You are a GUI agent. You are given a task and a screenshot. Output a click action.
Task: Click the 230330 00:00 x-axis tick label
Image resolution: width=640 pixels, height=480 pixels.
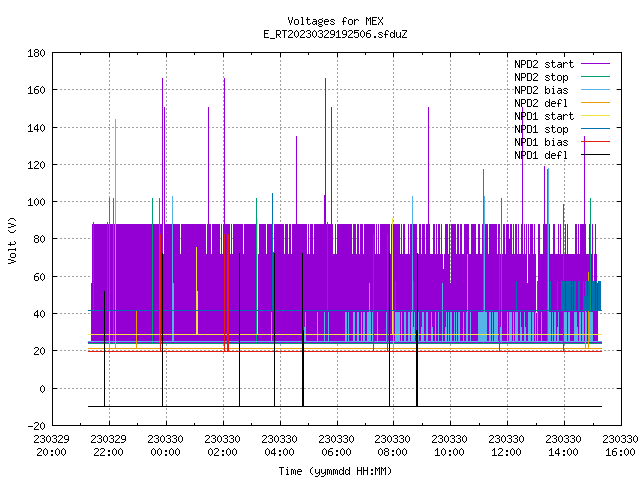point(165,446)
